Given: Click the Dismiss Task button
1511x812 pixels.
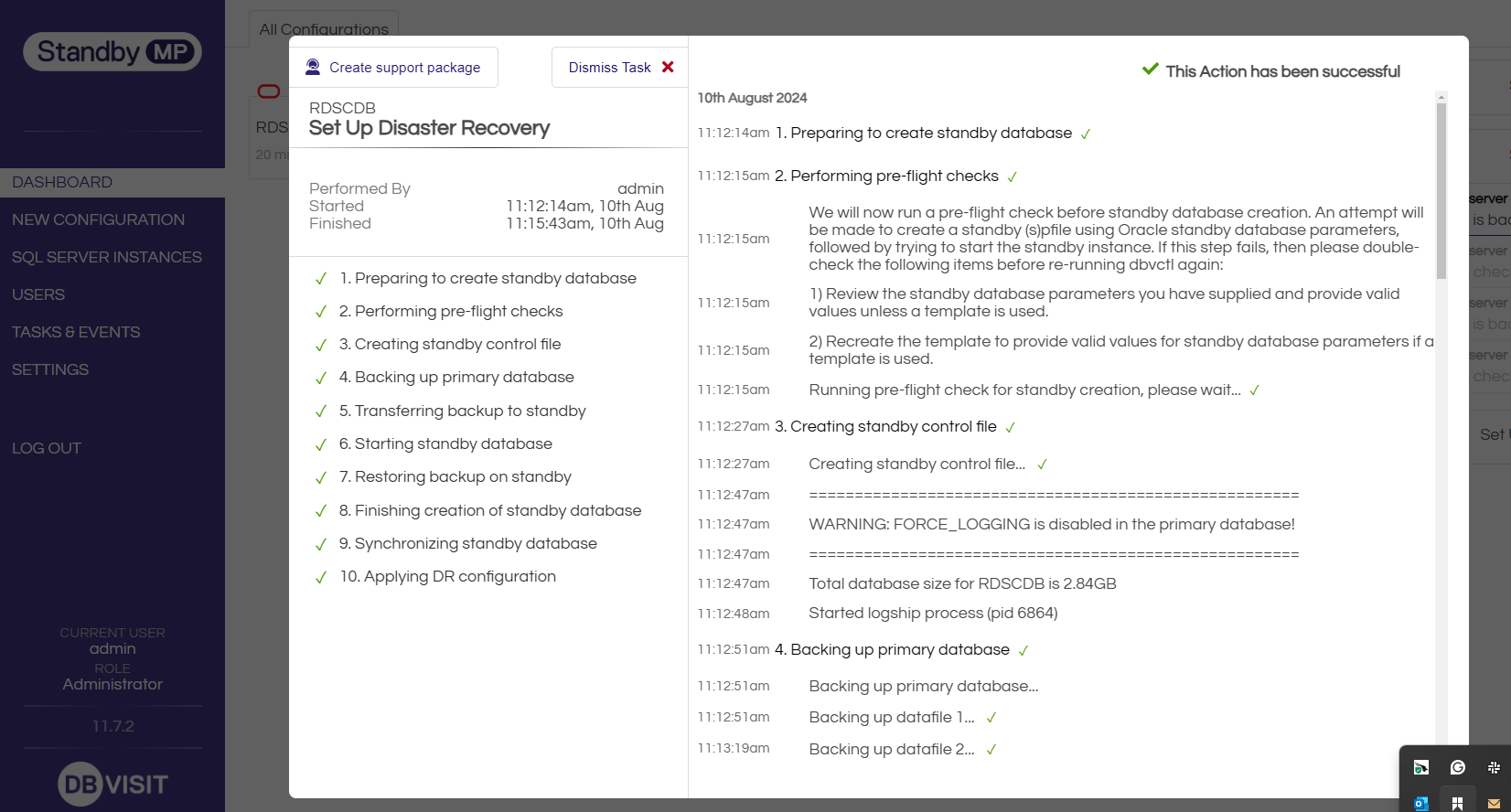Looking at the screenshot, I should (619, 67).
